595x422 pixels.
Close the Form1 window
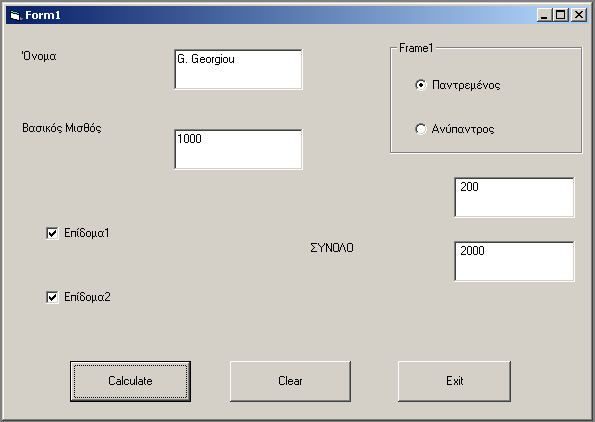point(579,15)
